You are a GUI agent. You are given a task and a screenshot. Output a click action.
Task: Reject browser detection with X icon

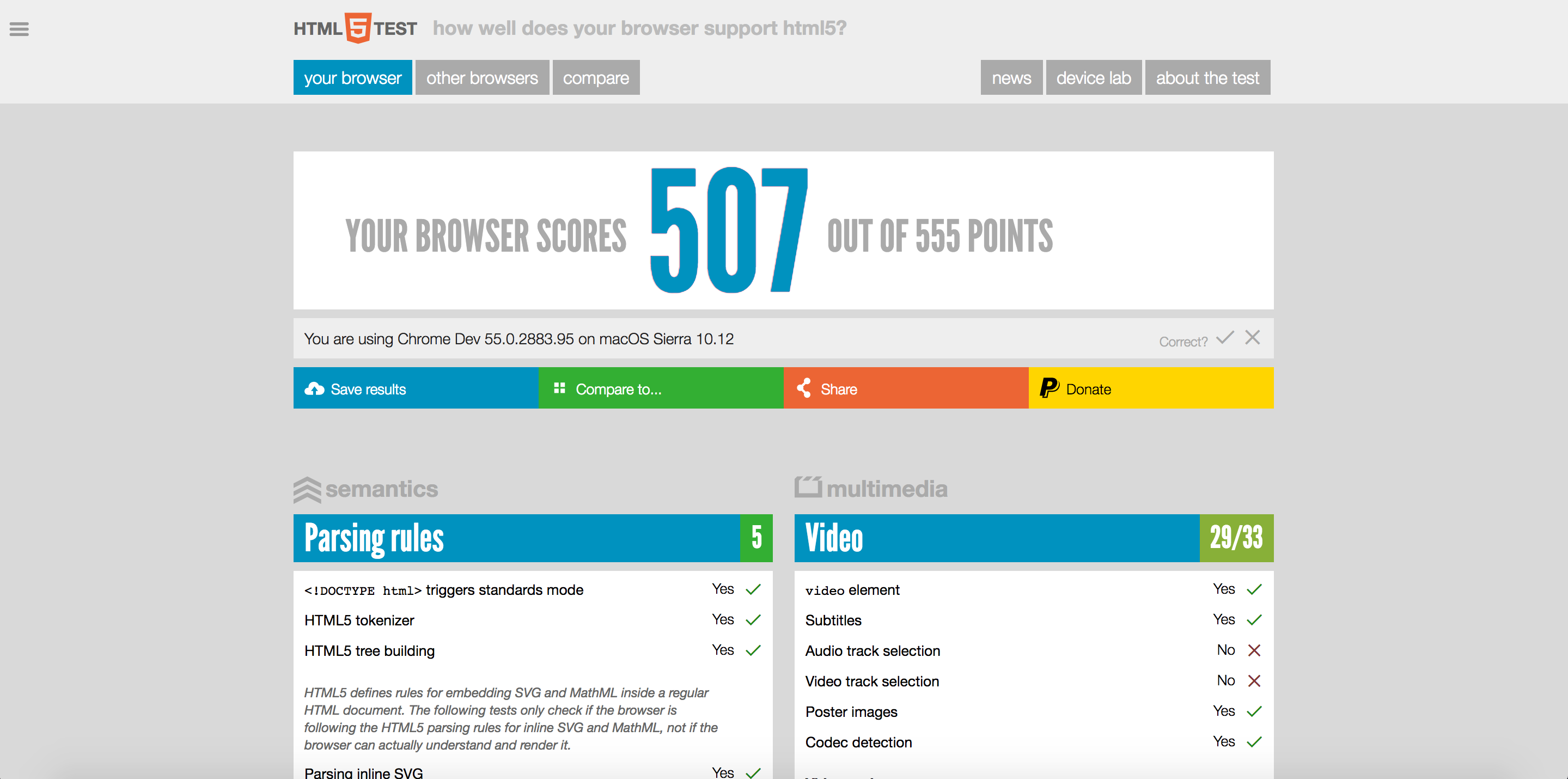pyautogui.click(x=1252, y=337)
